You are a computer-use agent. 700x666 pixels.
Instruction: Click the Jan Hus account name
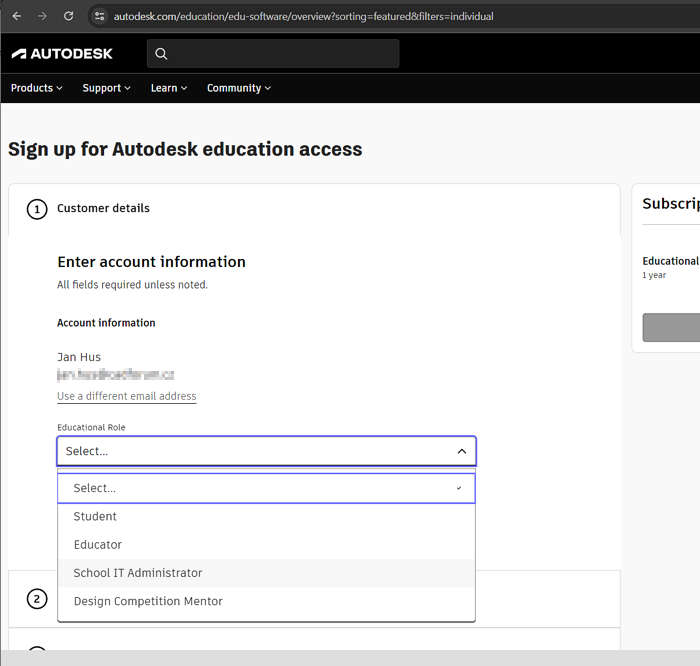pos(79,357)
